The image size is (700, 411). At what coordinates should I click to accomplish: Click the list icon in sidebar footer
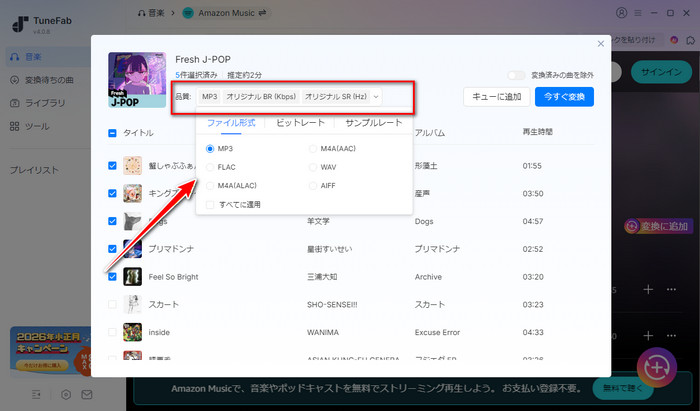(x=37, y=395)
